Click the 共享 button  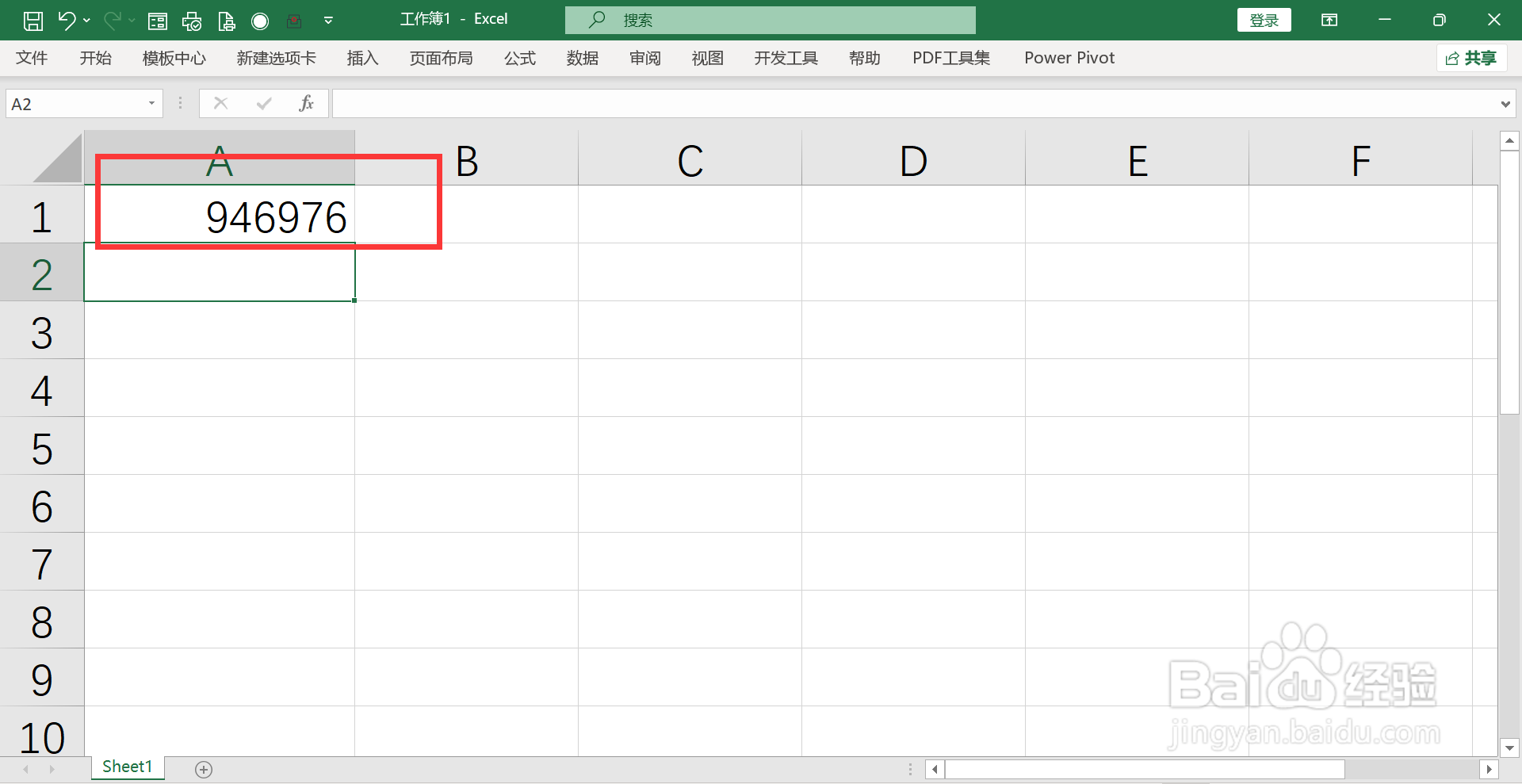1471,57
